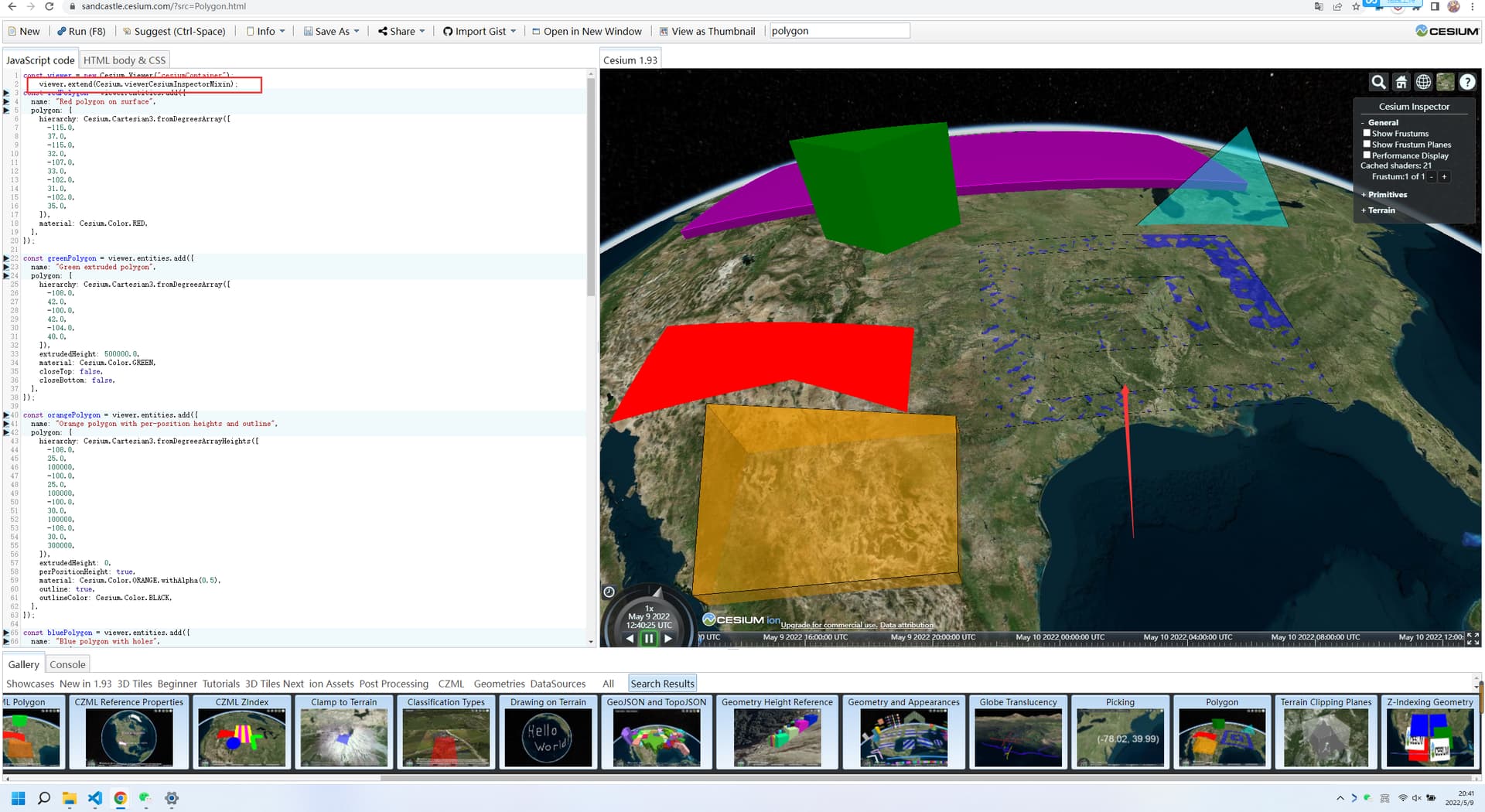Open the 3D Tiles gallery category
This screenshot has height=812, width=1485.
tap(135, 684)
